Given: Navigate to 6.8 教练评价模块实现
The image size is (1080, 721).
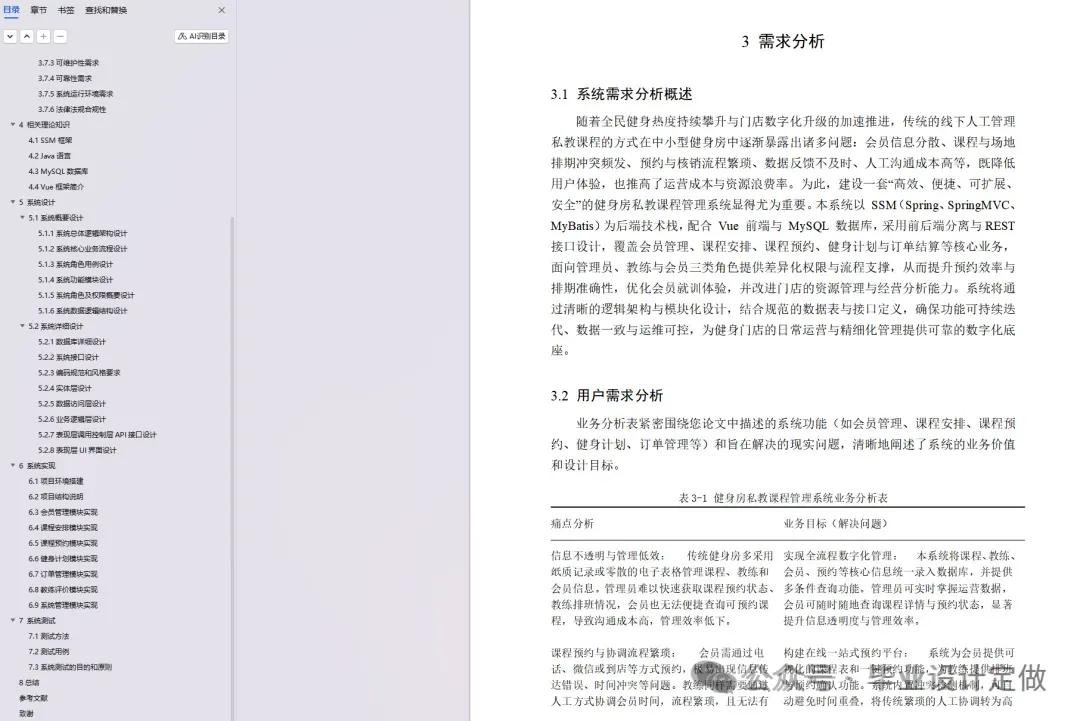Looking at the screenshot, I should [x=63, y=589].
